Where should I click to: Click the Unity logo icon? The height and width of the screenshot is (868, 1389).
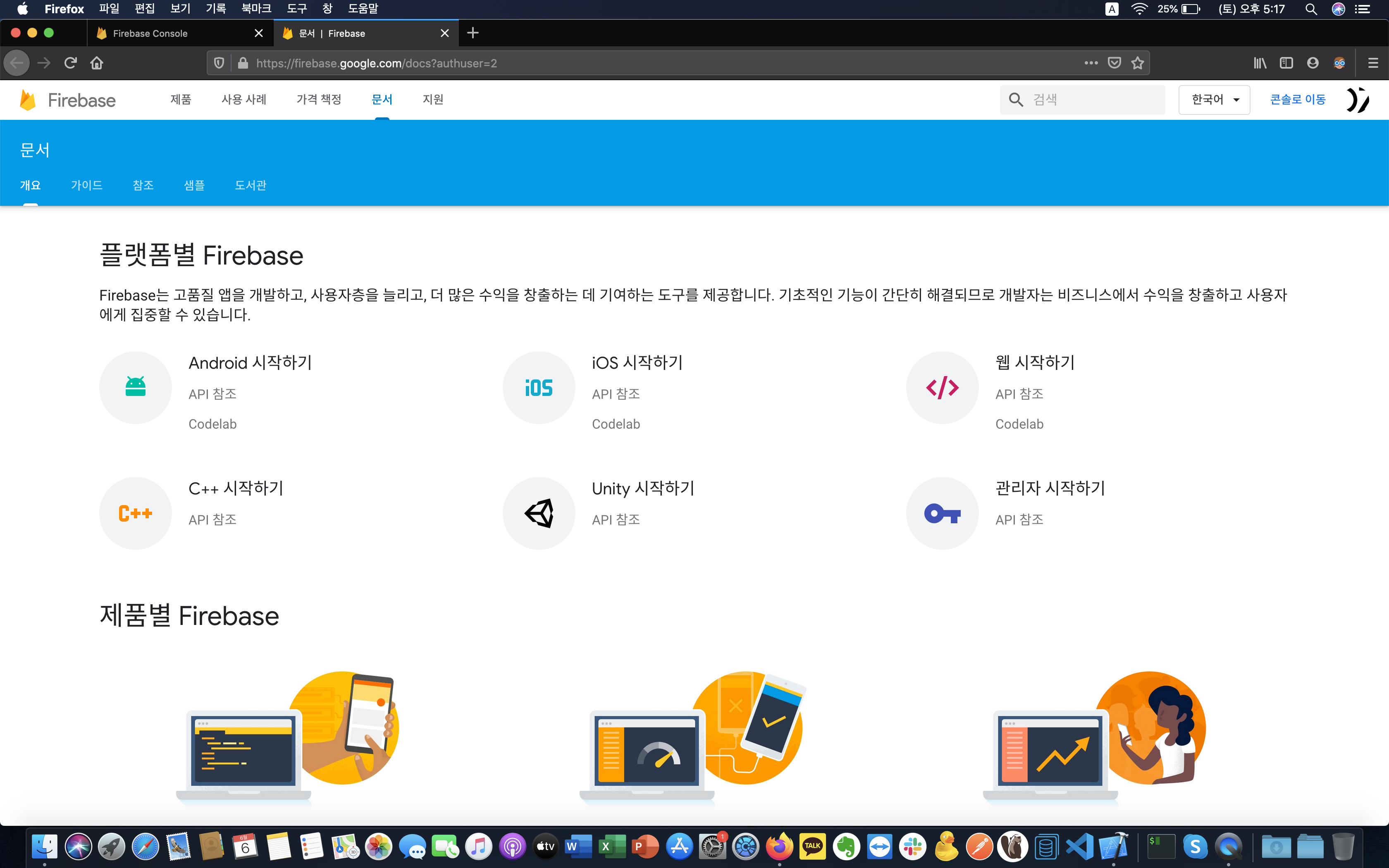(x=538, y=513)
